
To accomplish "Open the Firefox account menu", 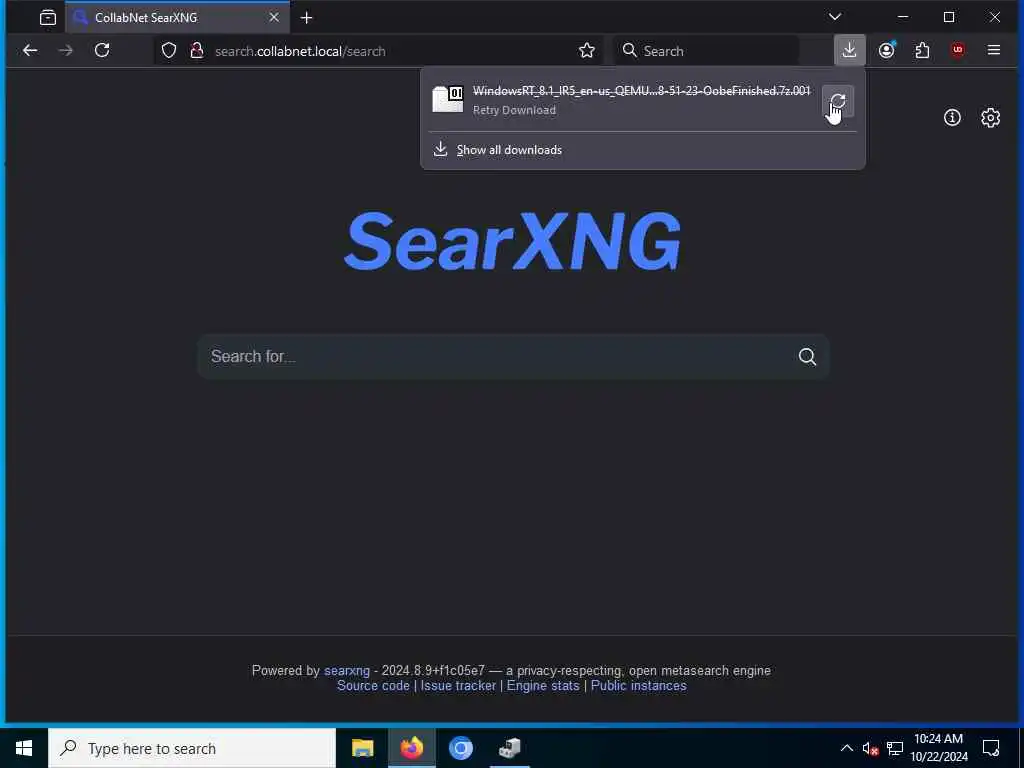I will 886,50.
